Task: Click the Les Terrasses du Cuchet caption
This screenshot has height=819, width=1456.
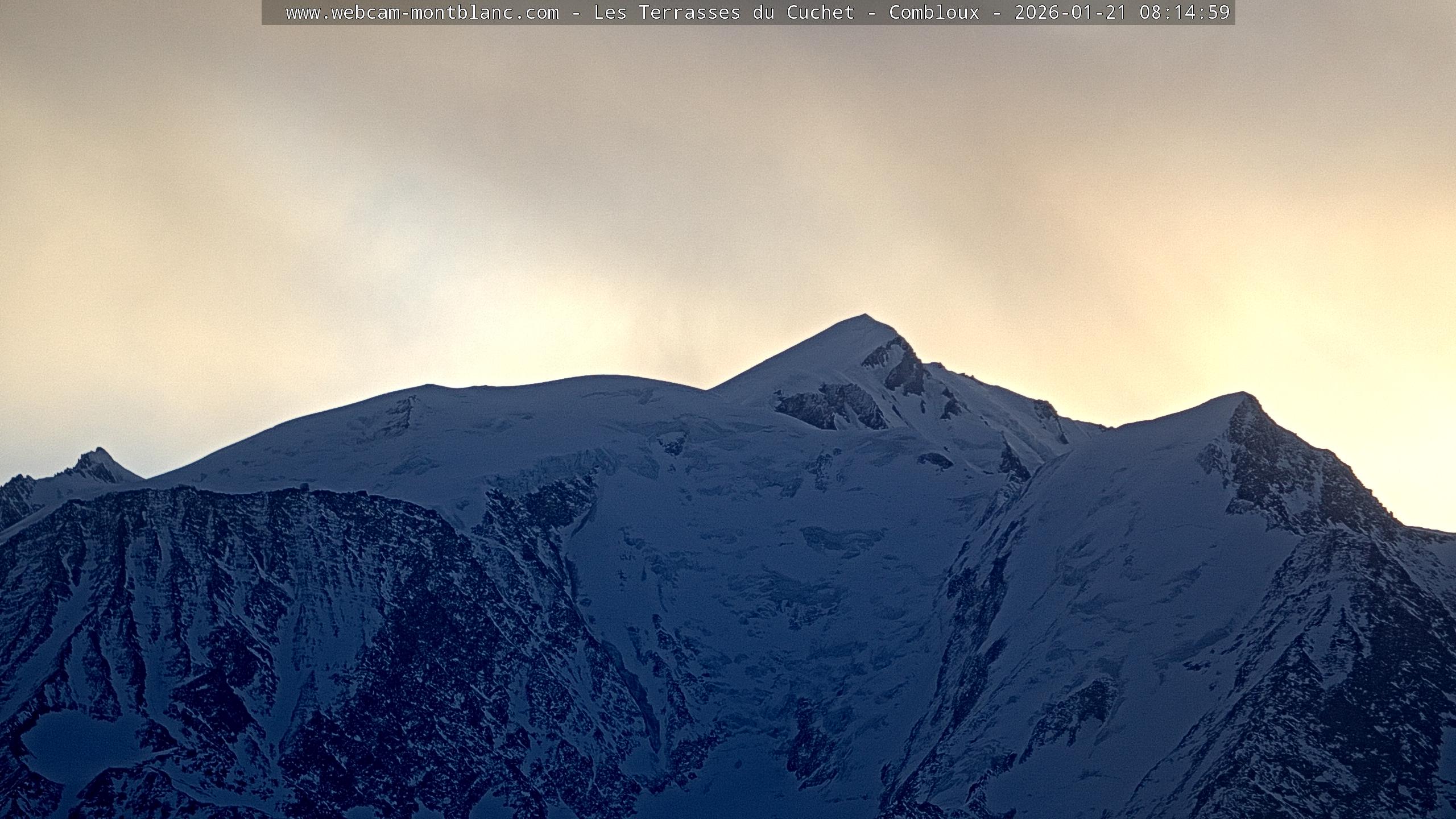Action: (x=723, y=13)
